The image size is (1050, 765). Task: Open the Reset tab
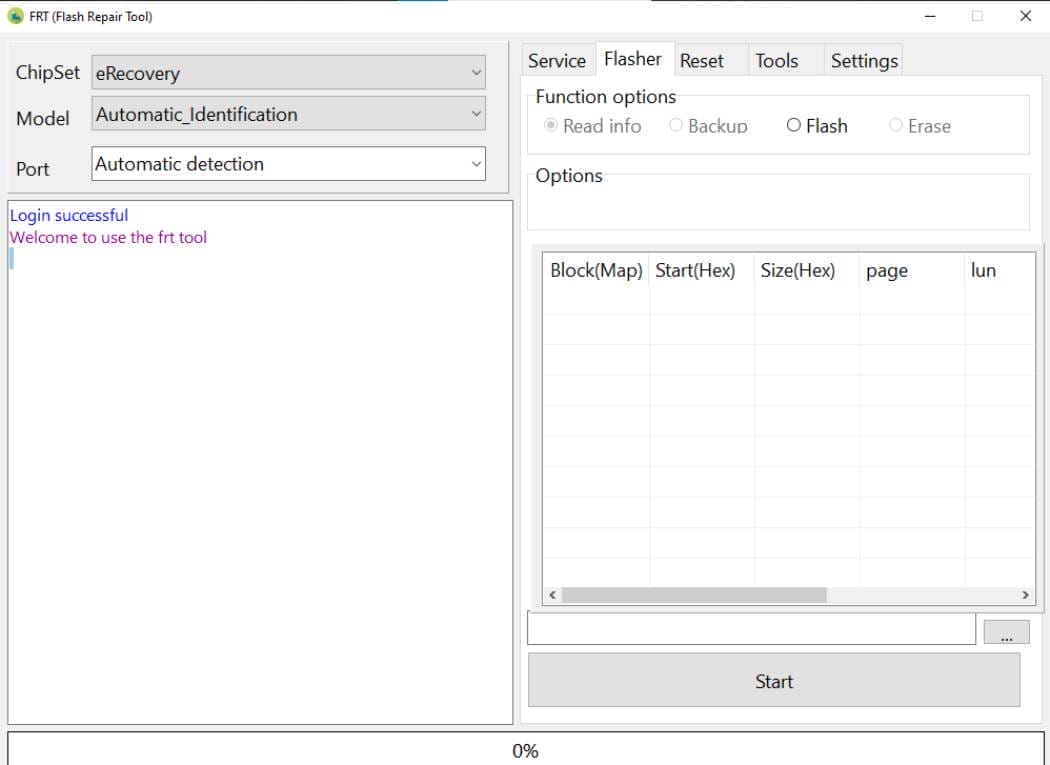tap(703, 60)
